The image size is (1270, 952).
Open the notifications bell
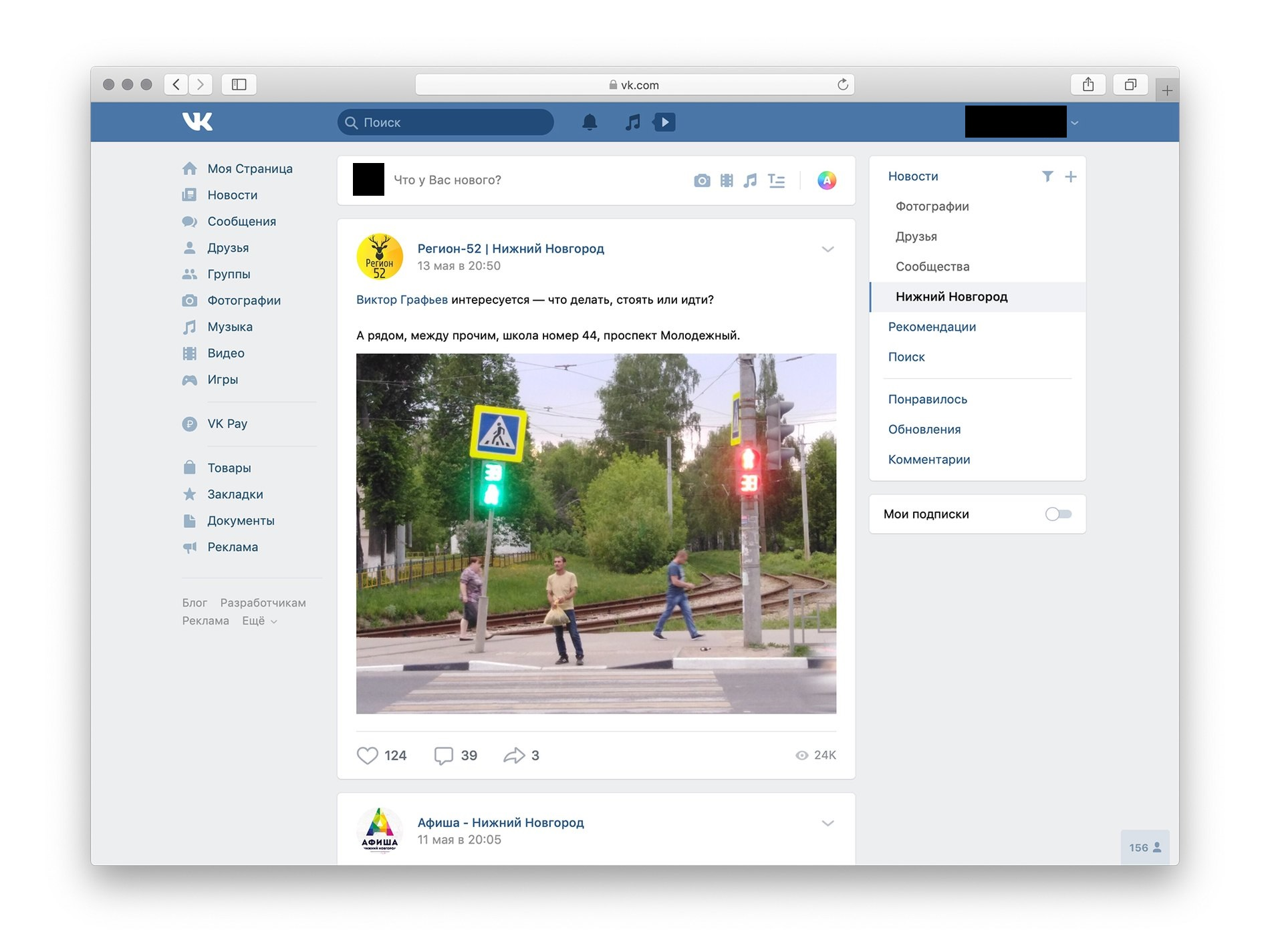point(589,122)
